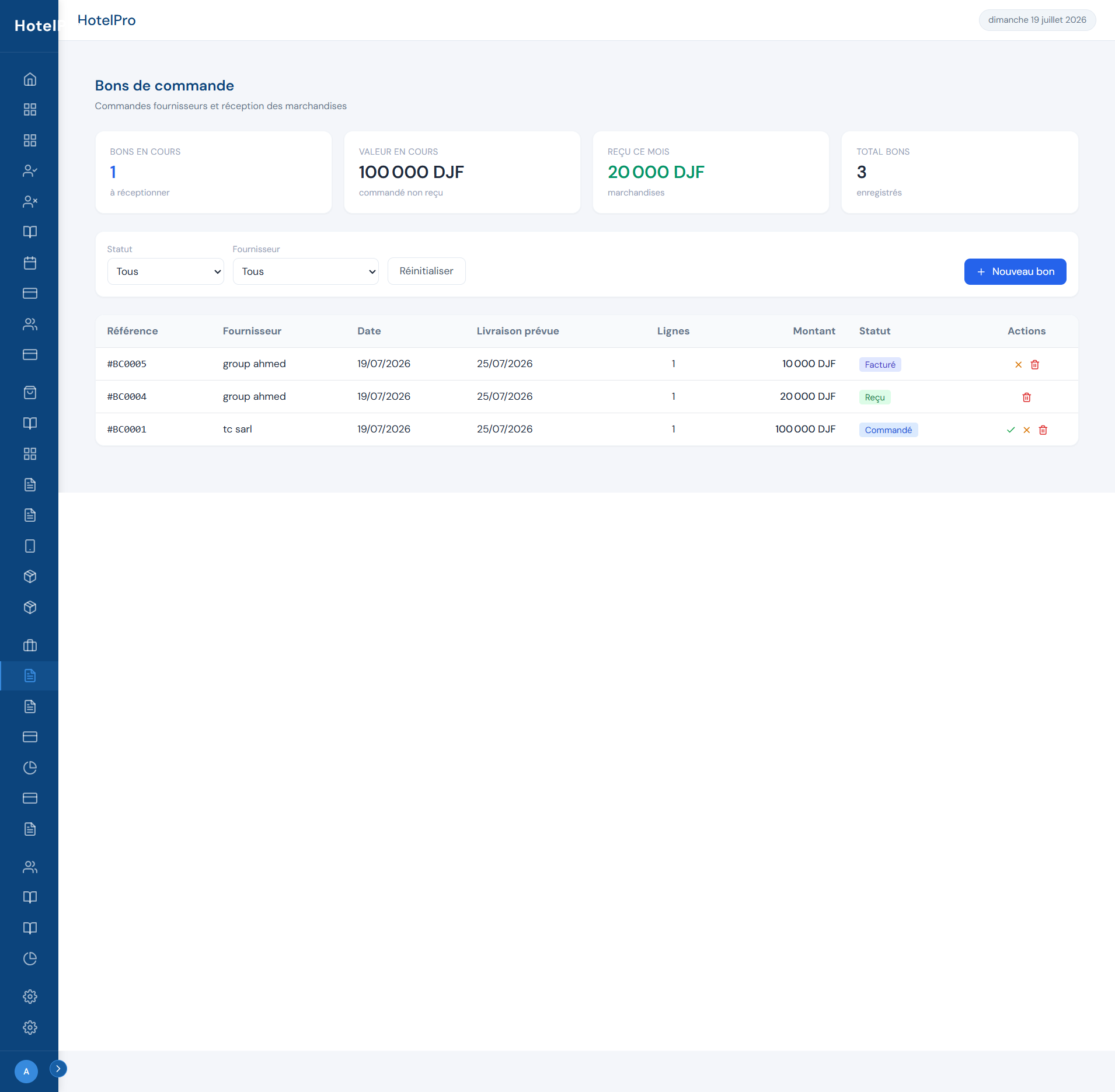Click the Facturé status badge
This screenshot has width=1115, height=1092.
coord(880,365)
